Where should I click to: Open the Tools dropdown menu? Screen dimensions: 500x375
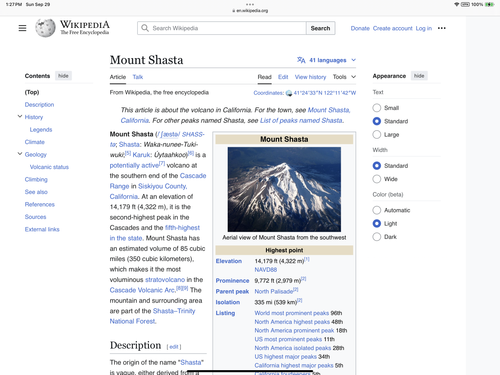pos(344,77)
